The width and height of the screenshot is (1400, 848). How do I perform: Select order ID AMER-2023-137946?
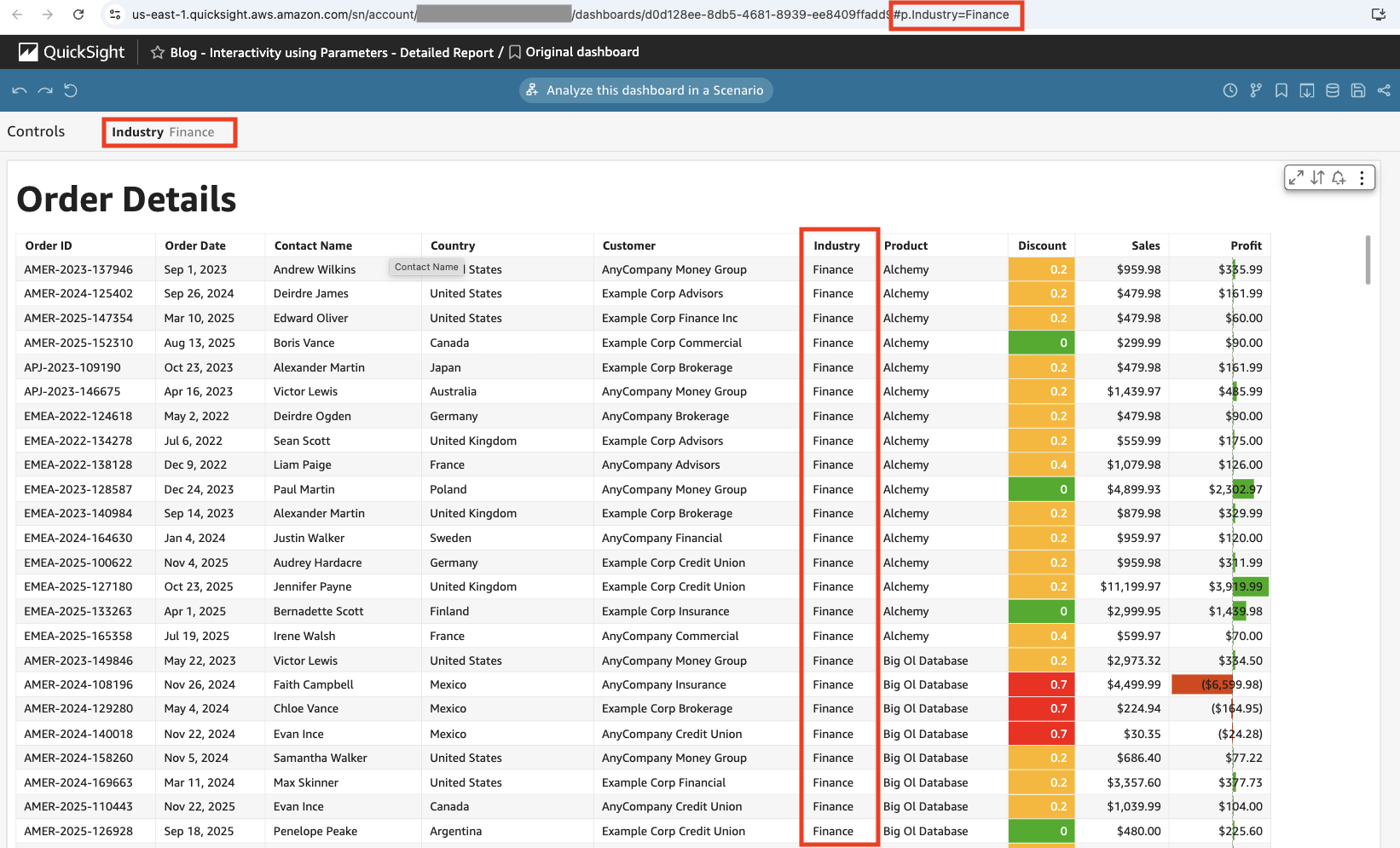(x=78, y=269)
